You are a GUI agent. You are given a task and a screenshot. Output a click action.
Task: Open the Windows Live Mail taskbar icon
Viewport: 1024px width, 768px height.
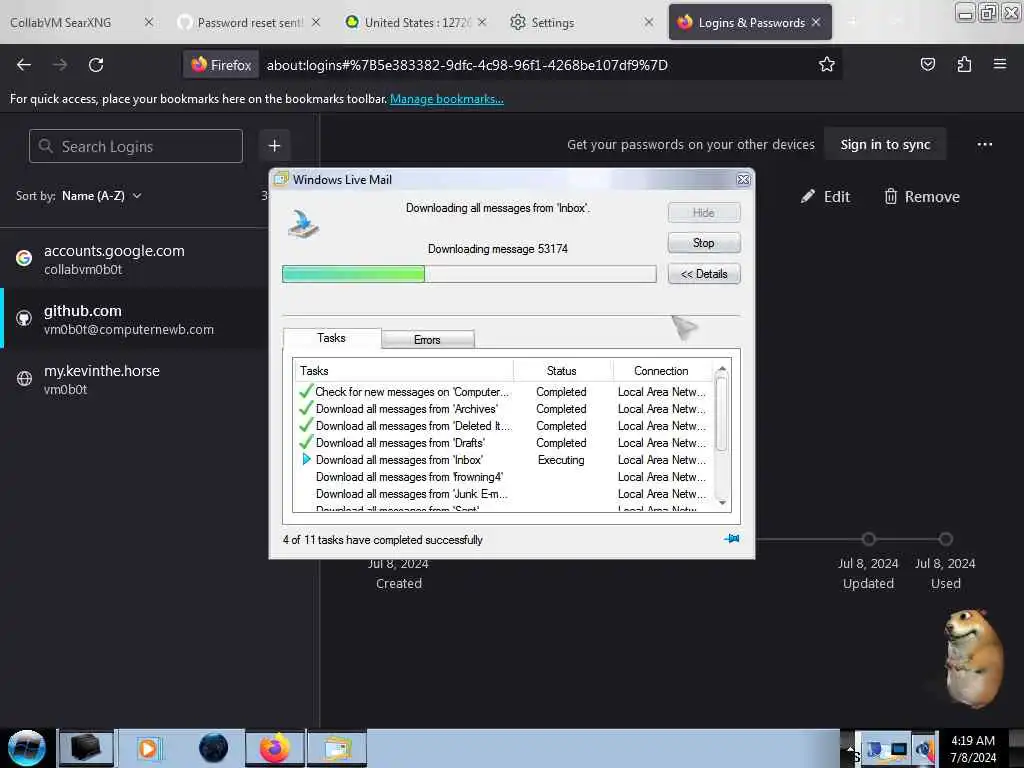tap(336, 748)
